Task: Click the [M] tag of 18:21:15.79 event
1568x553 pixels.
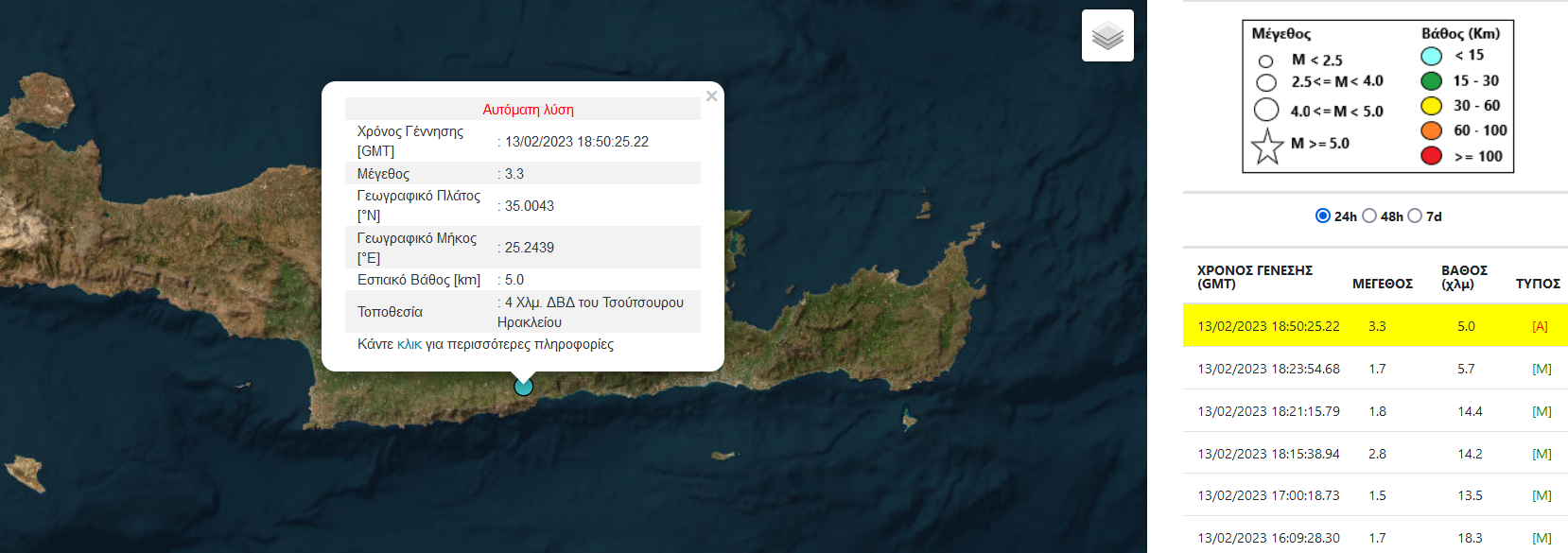Action: (x=1542, y=411)
